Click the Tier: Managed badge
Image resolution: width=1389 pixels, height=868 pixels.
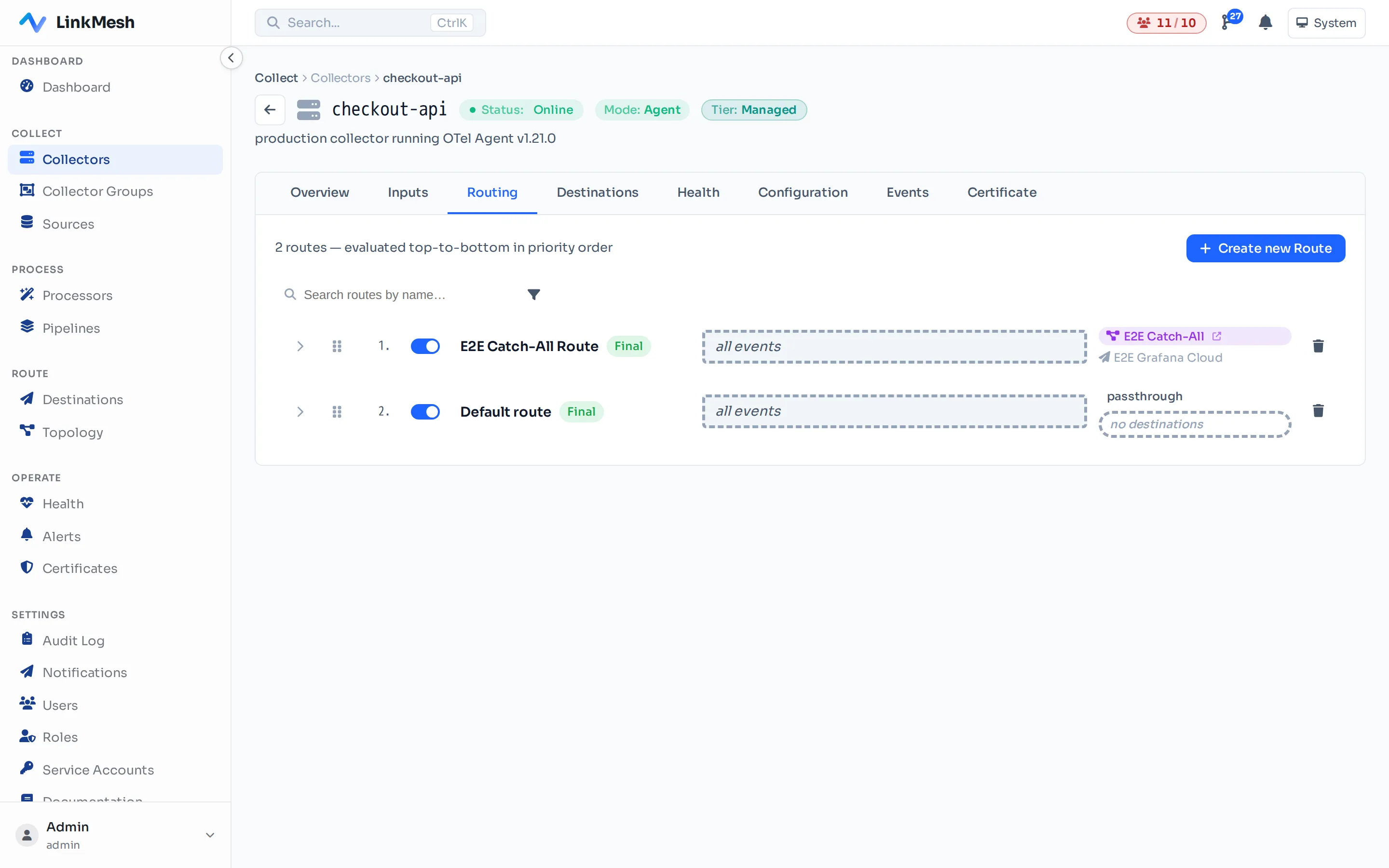click(754, 109)
